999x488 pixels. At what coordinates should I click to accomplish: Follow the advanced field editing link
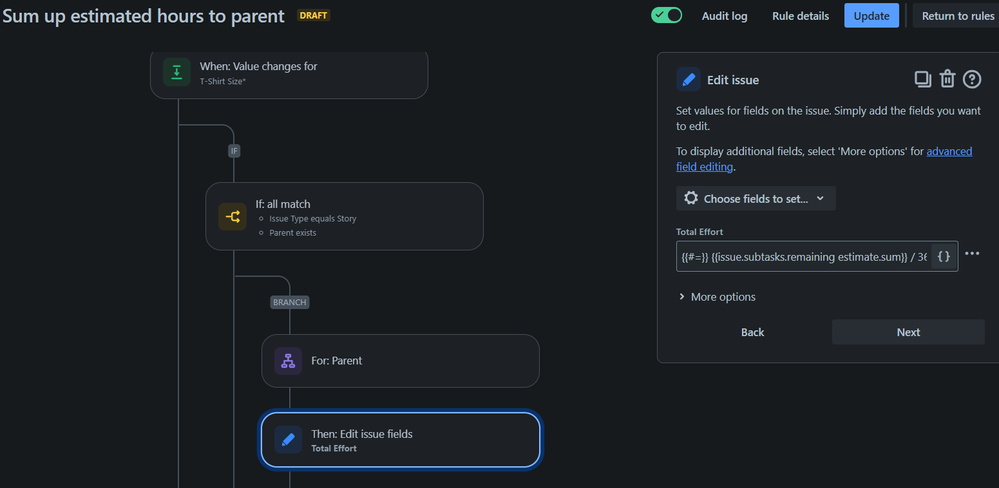pyautogui.click(x=948, y=152)
